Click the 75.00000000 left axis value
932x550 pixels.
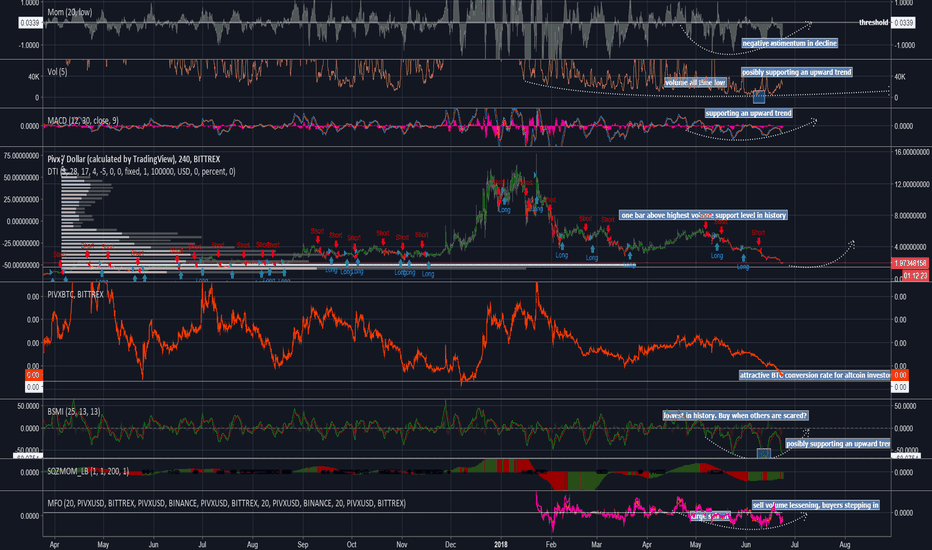[21, 156]
